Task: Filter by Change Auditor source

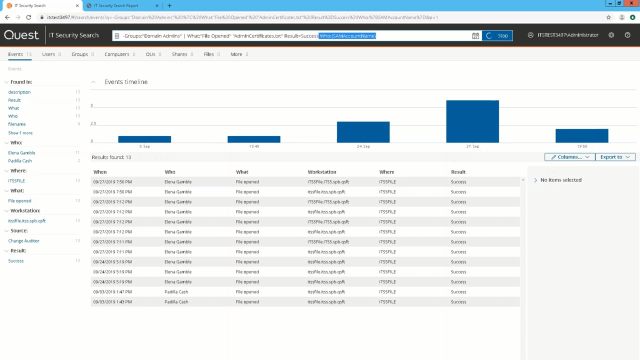Action: pyautogui.click(x=24, y=241)
